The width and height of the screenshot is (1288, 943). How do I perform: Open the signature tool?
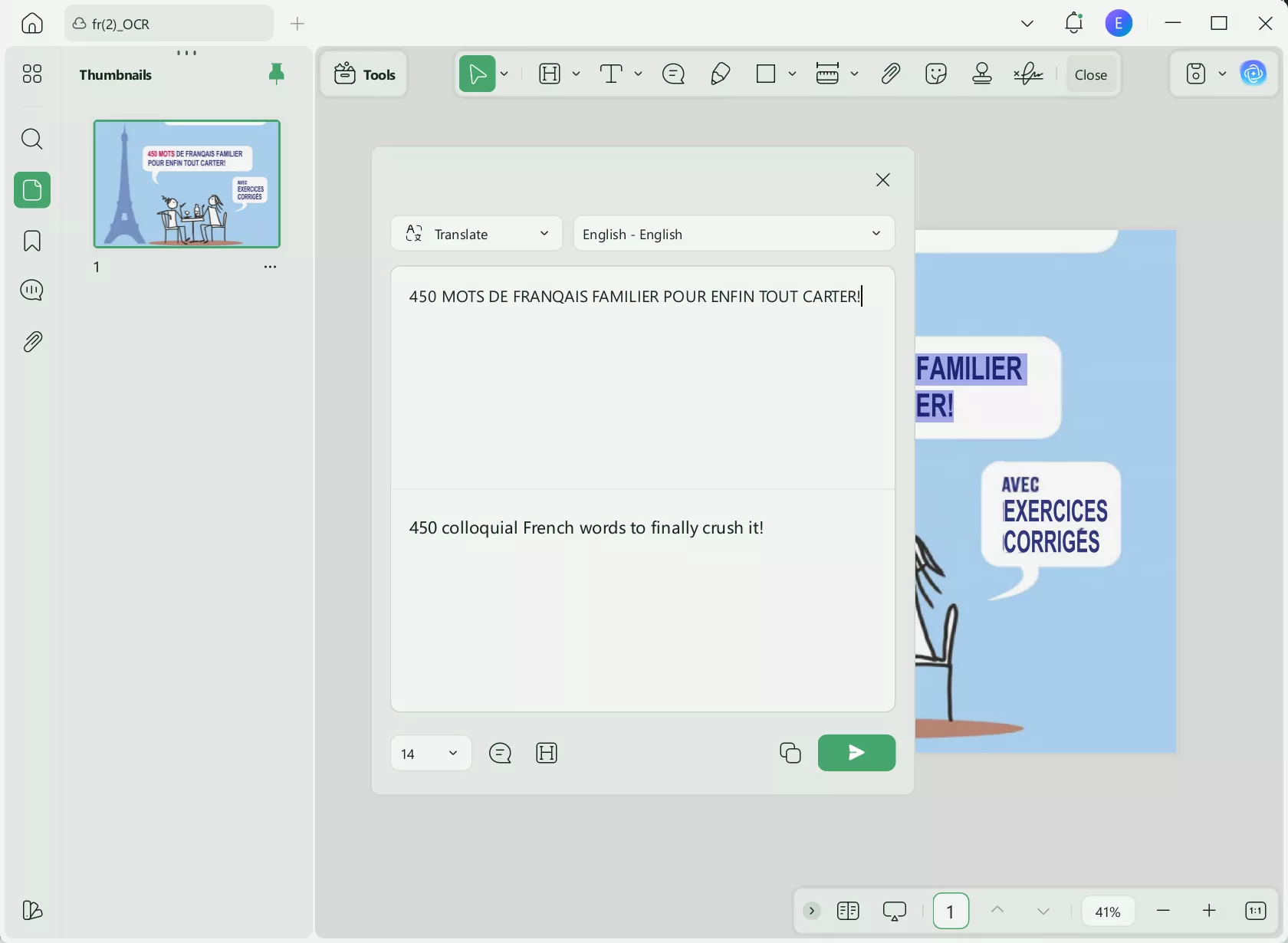point(1028,74)
